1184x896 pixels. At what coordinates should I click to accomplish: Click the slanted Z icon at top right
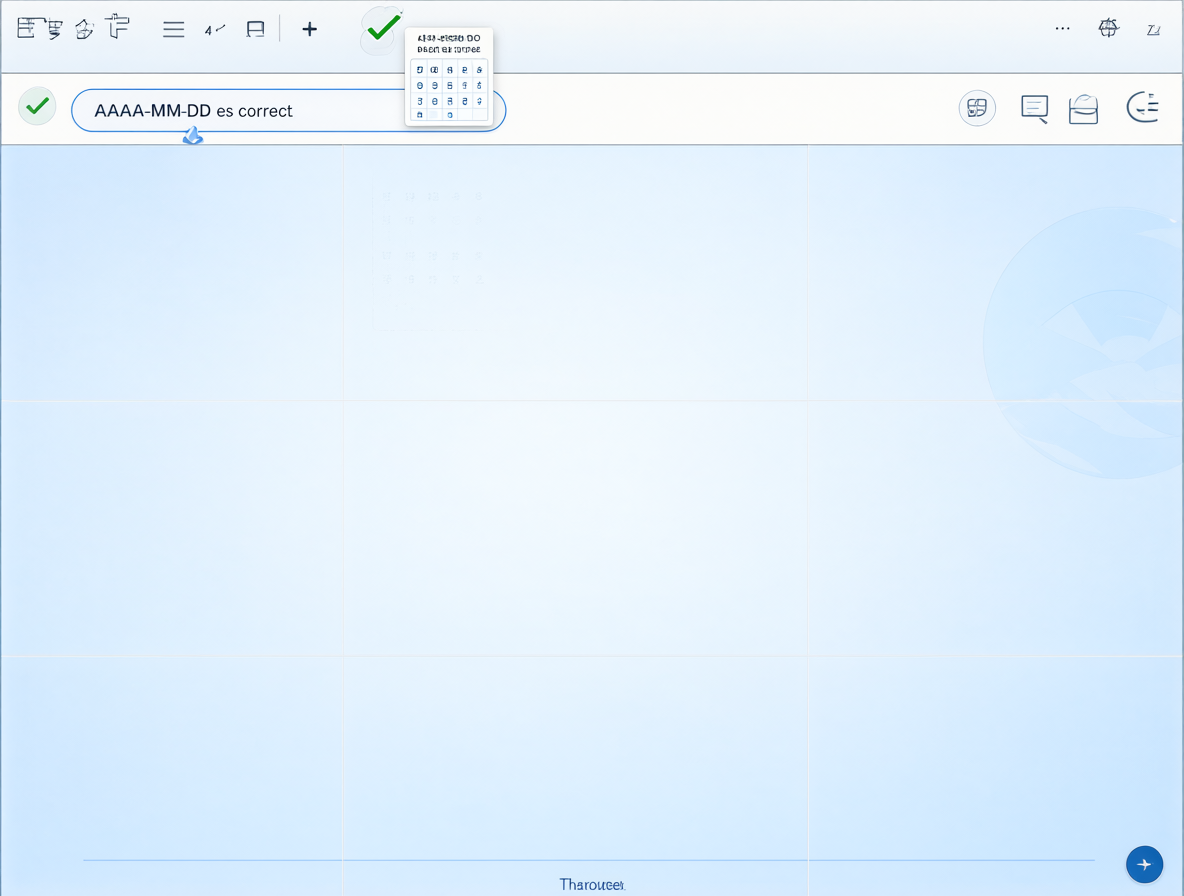(x=1153, y=30)
